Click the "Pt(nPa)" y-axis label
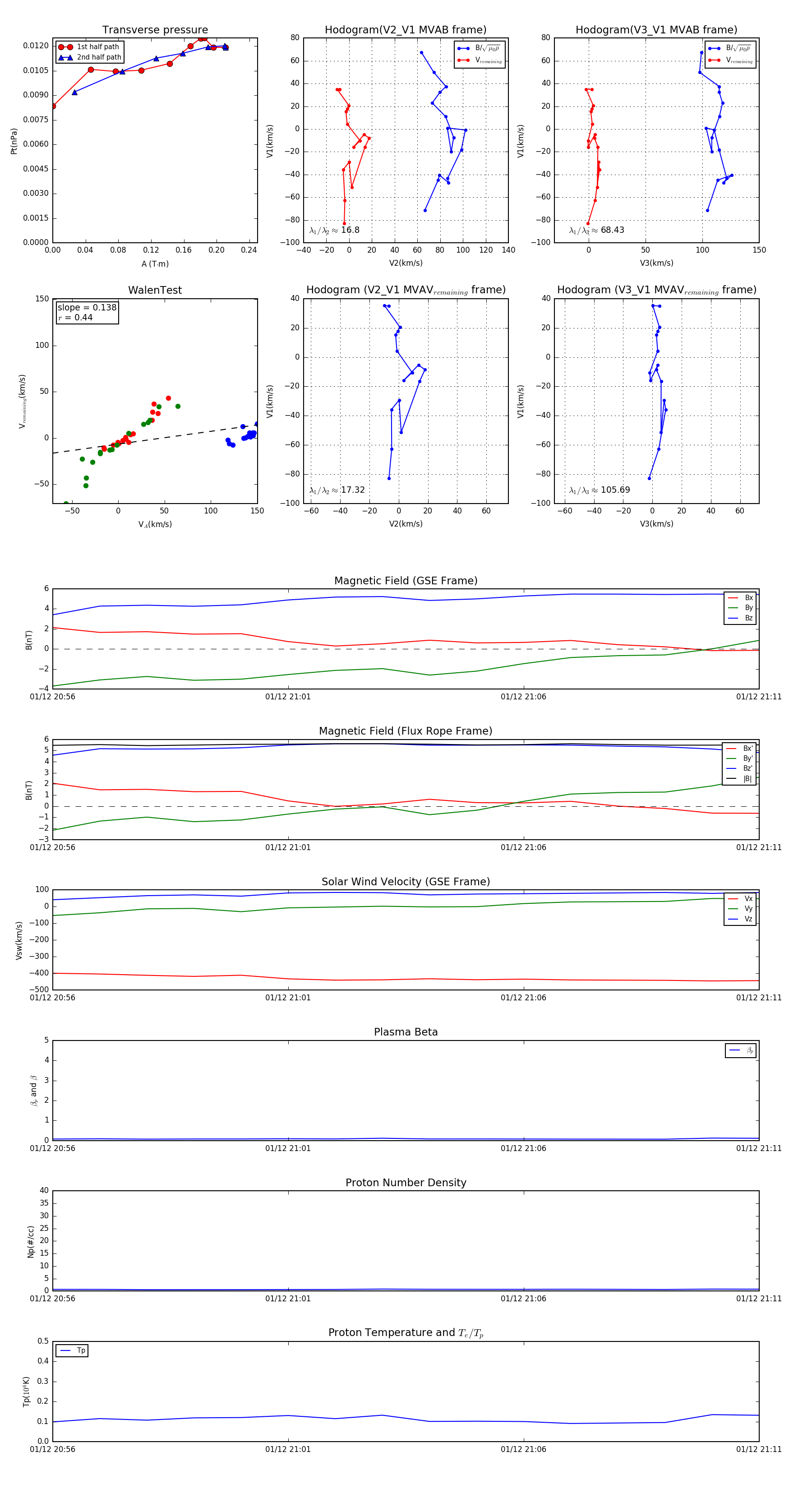Image resolution: width=812 pixels, height=1489 pixels. click(x=14, y=141)
